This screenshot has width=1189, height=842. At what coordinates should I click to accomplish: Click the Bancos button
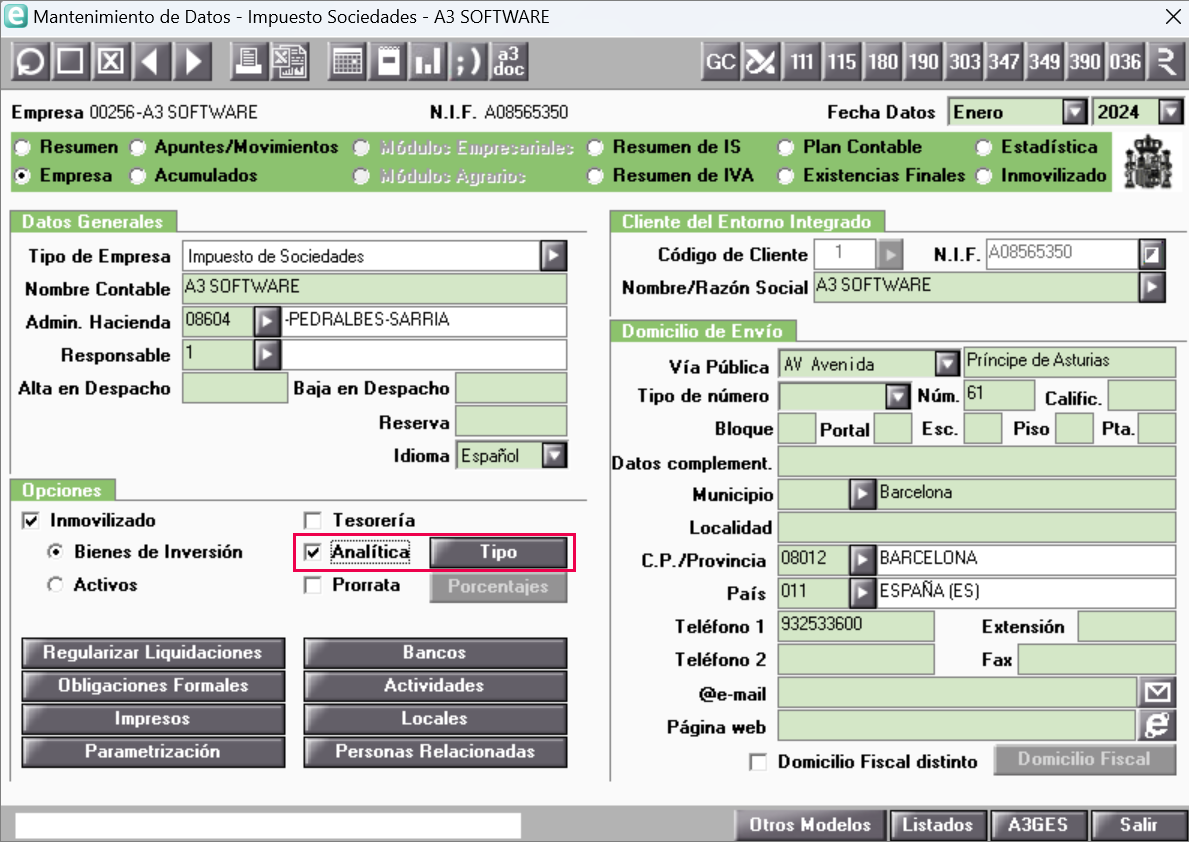pos(435,652)
